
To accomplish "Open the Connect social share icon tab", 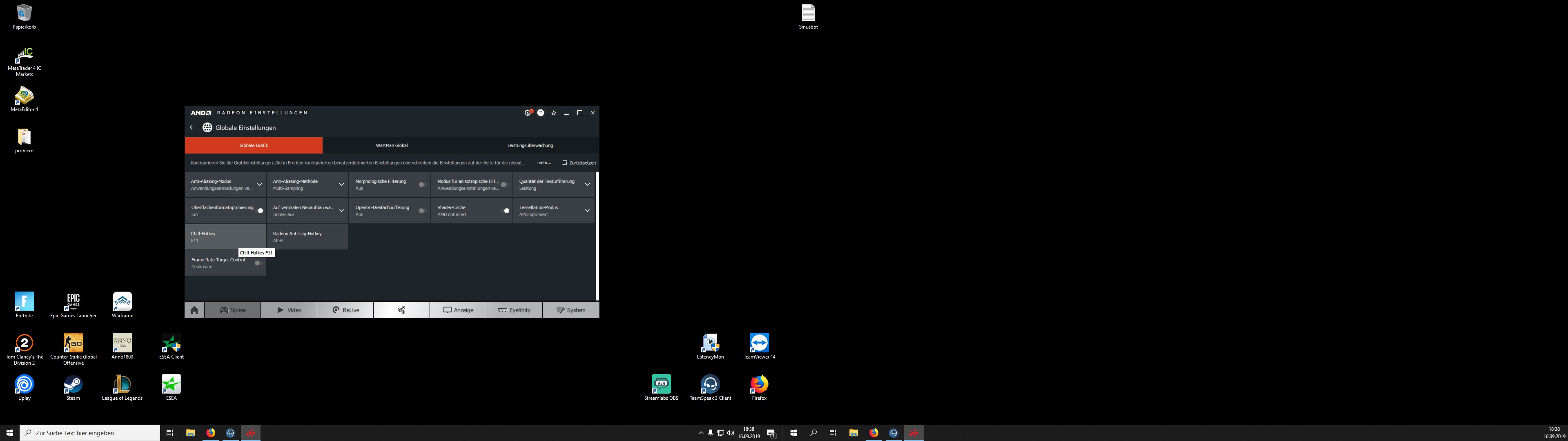I will pos(401,310).
